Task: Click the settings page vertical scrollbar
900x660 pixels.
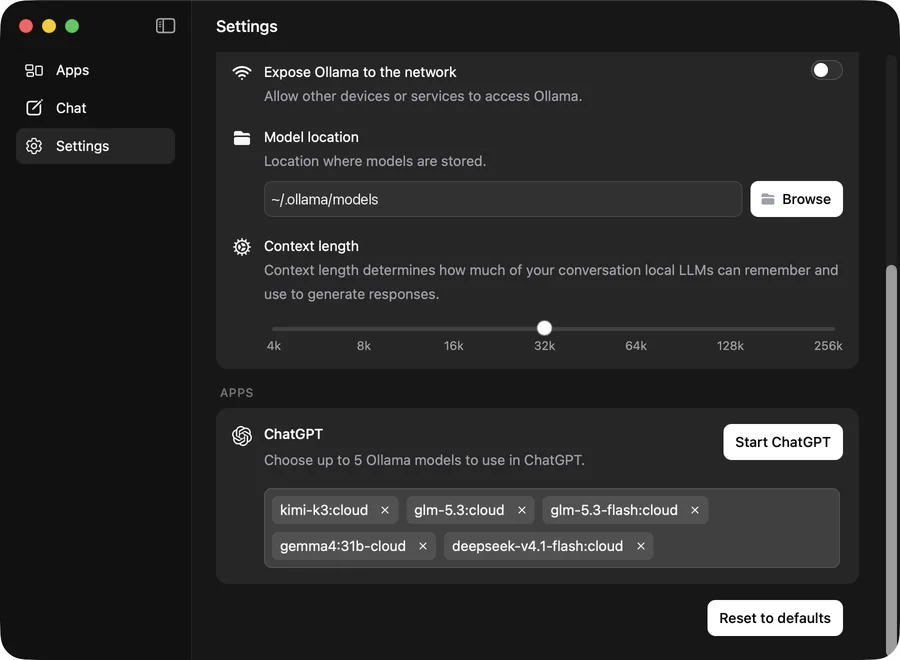Action: tap(891, 459)
